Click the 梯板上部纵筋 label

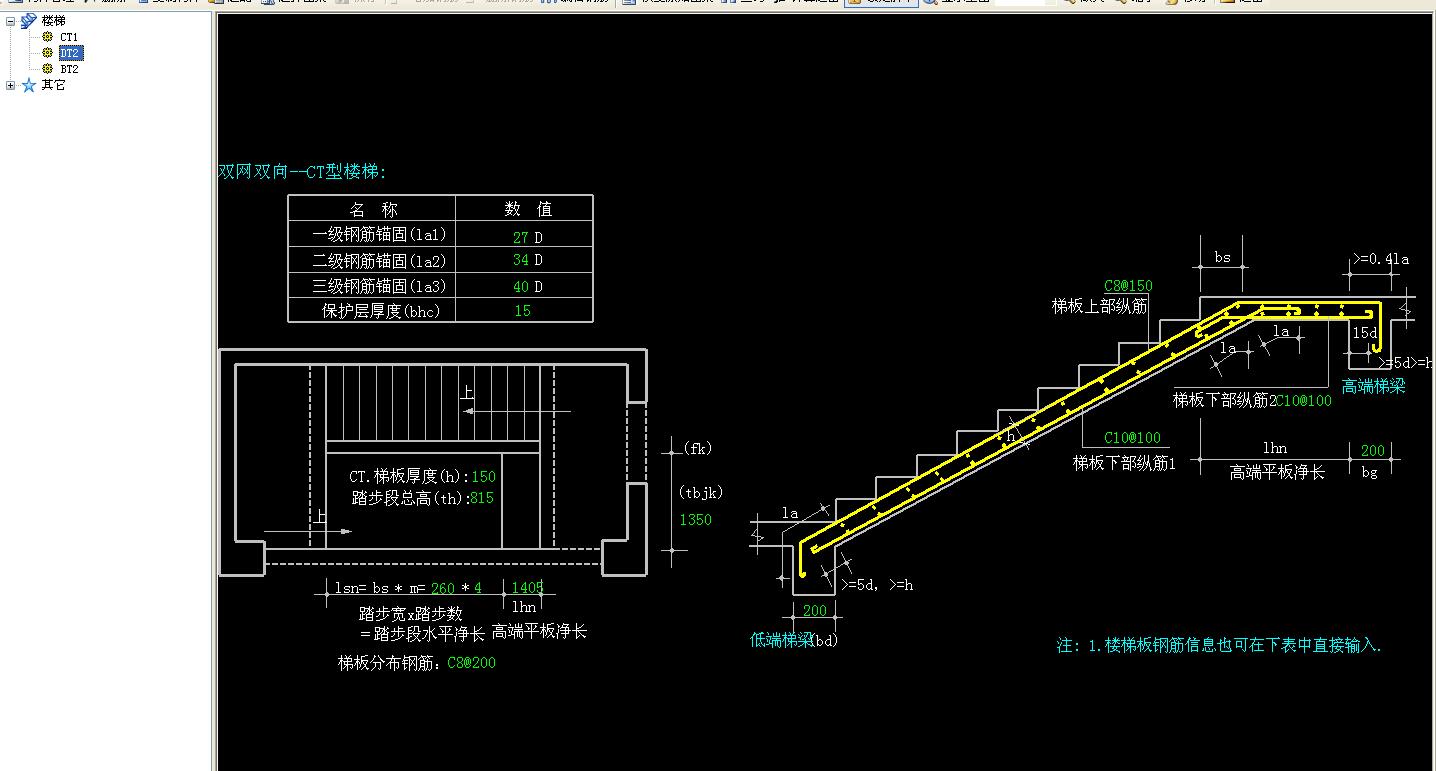[1099, 307]
